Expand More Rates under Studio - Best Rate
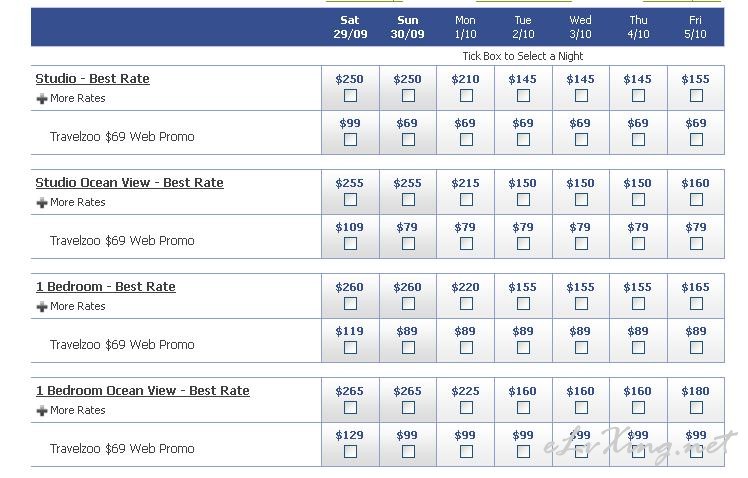748x478 pixels. tap(71, 98)
